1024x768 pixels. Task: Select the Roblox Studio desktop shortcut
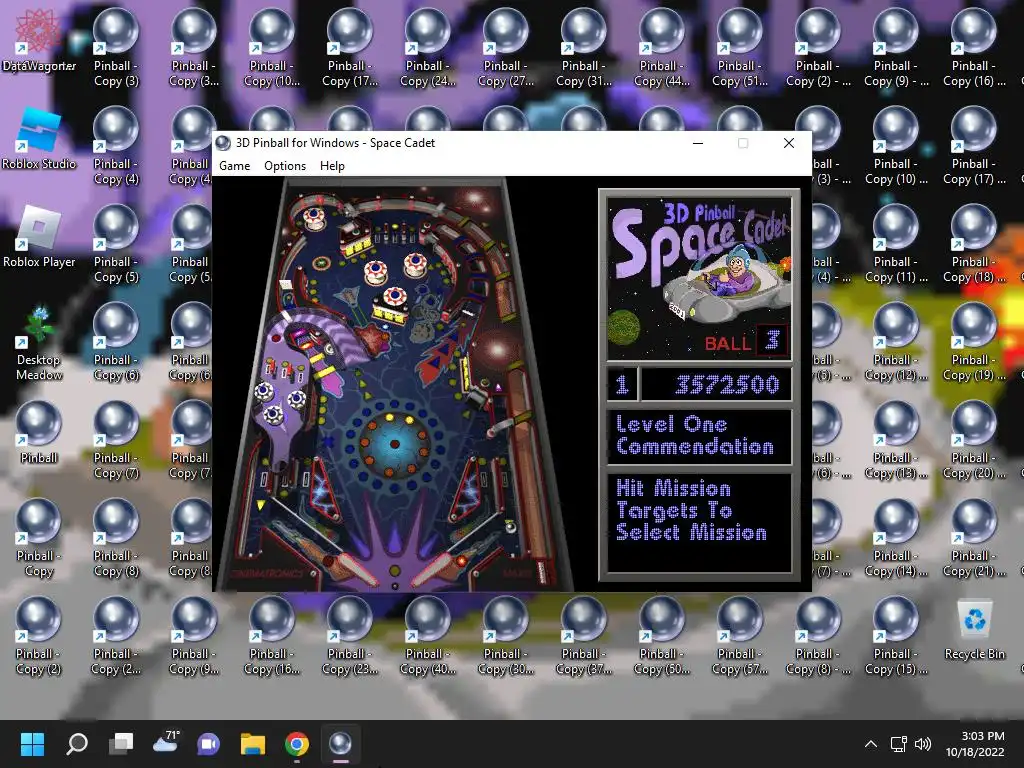pos(39,138)
